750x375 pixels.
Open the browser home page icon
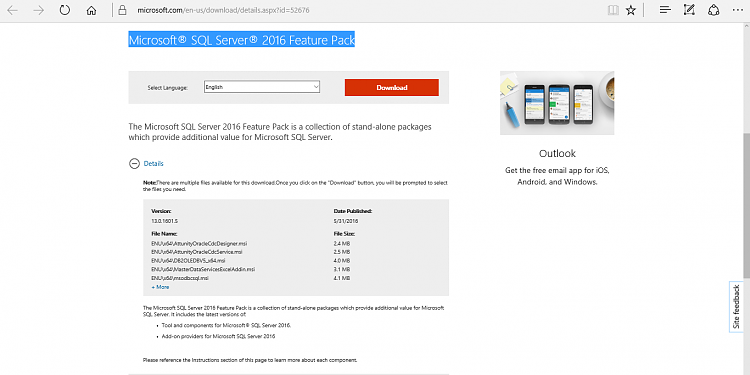point(91,10)
